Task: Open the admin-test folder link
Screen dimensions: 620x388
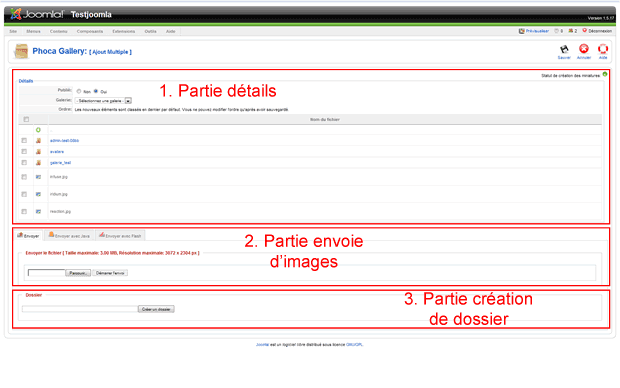Action: (x=64, y=140)
